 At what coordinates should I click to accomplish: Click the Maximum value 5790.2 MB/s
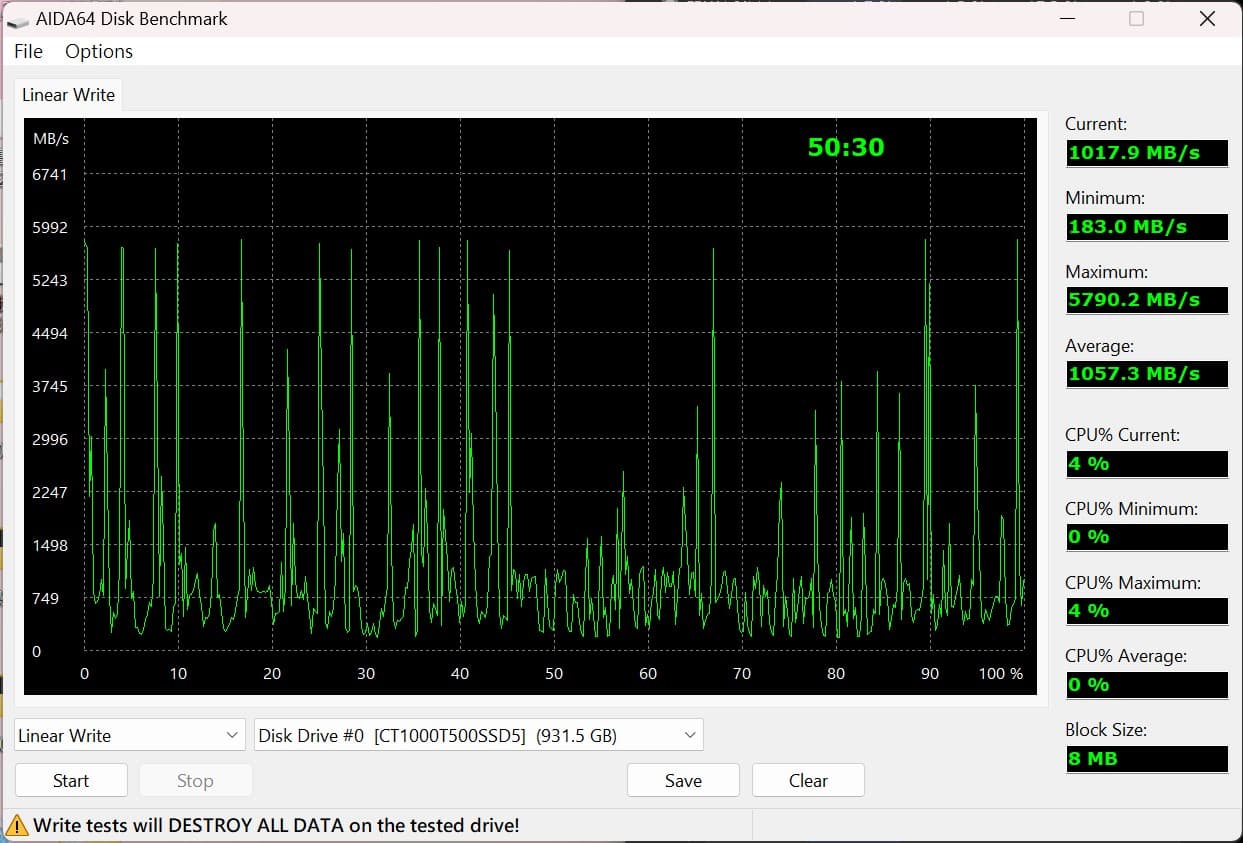[x=1147, y=300]
